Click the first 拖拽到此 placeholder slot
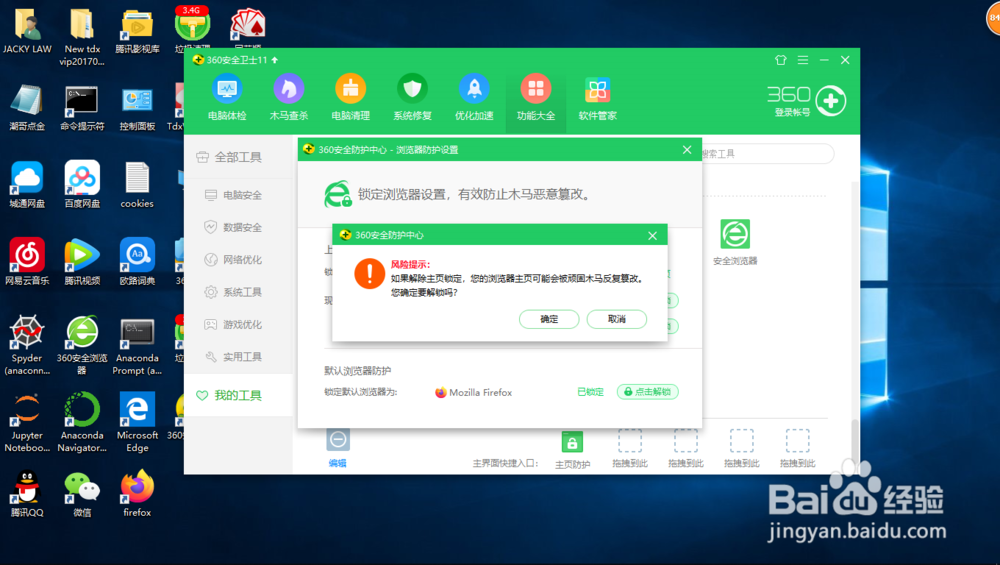The image size is (1000, 565). (629, 441)
